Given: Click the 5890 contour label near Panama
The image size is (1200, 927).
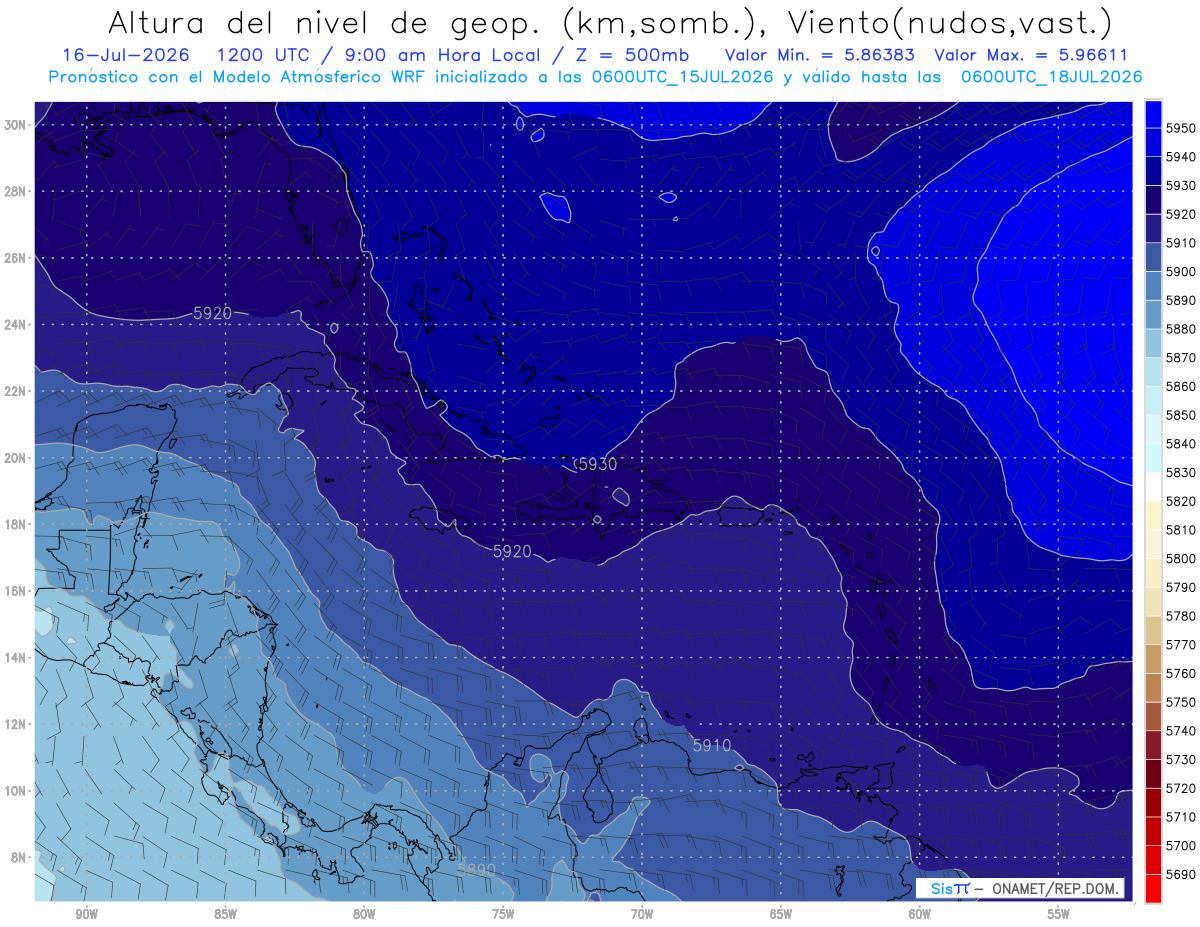Looking at the screenshot, I should click(476, 870).
